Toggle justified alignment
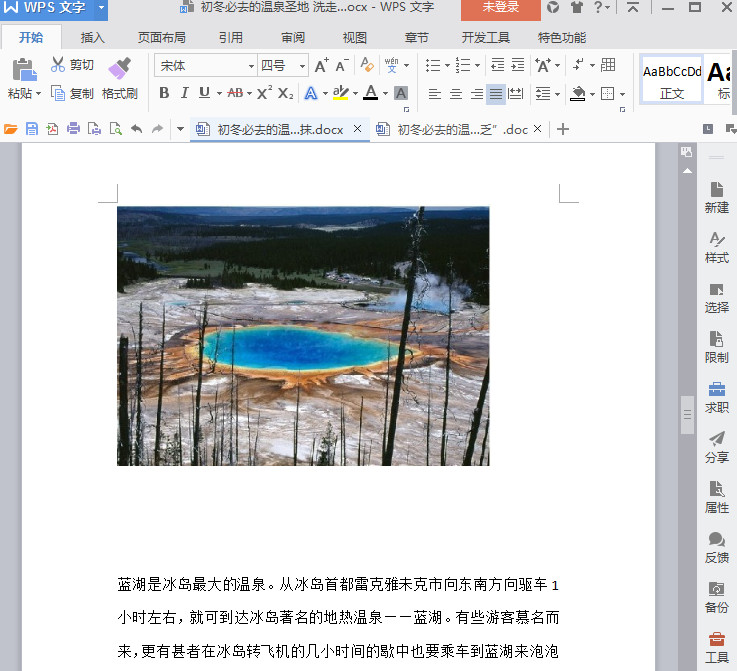The width and height of the screenshot is (737, 671). pos(496,94)
